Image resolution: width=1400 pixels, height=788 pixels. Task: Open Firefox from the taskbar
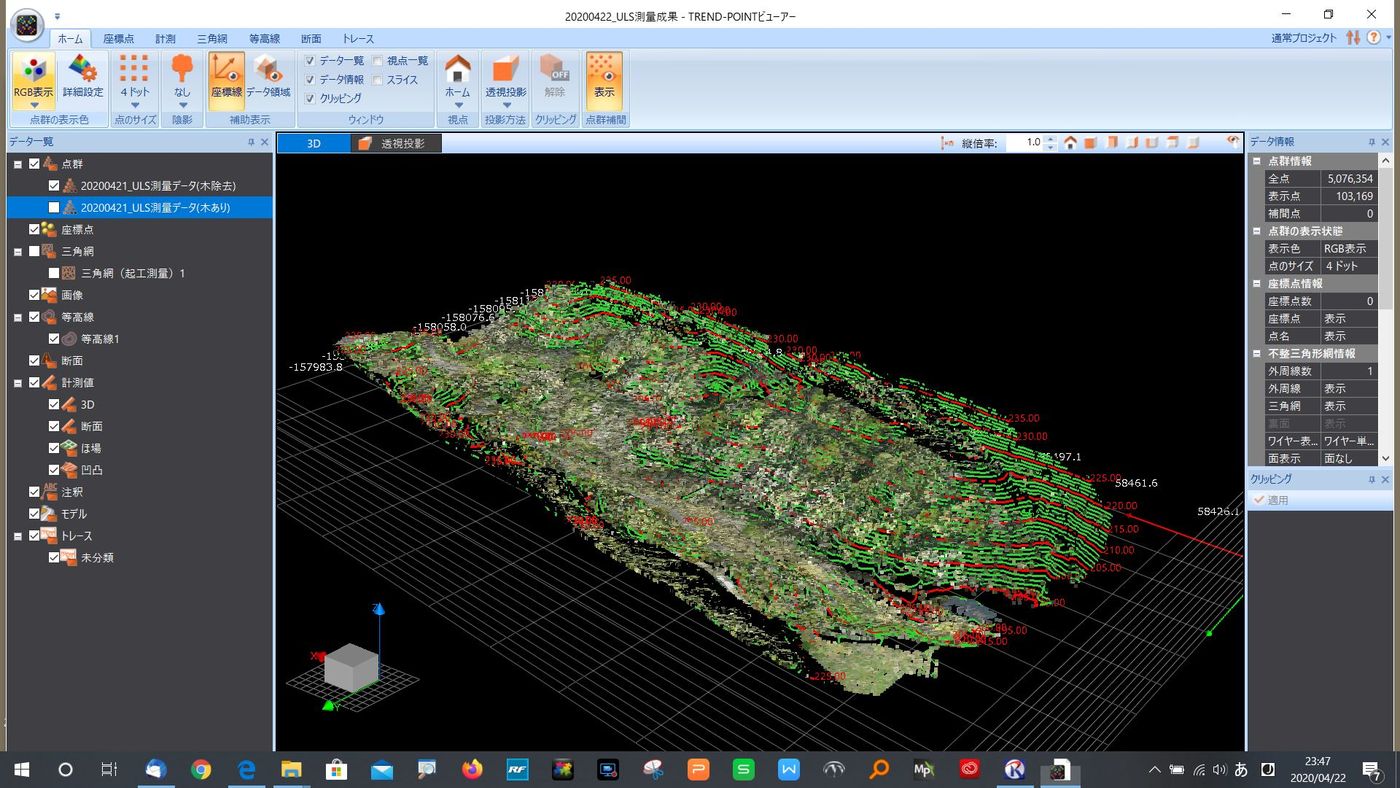coord(471,769)
